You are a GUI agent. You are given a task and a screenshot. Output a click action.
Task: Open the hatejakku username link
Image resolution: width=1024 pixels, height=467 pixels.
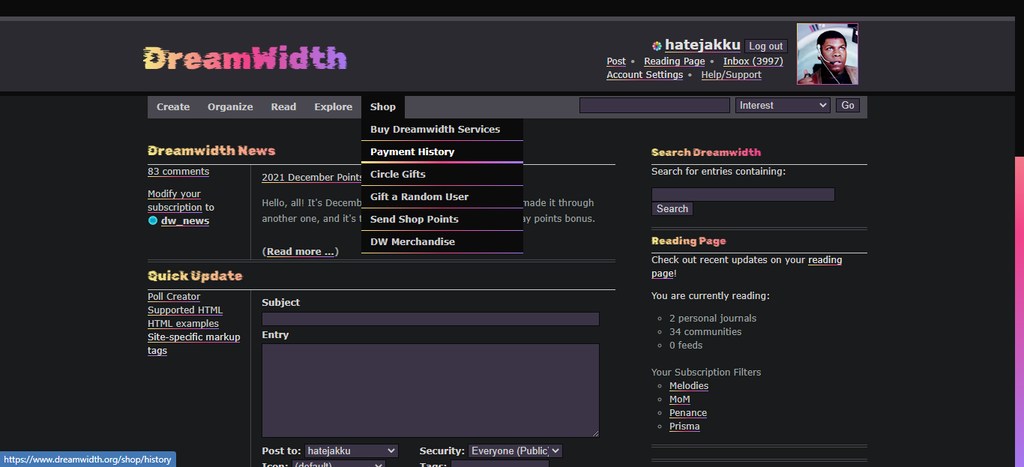(703, 45)
